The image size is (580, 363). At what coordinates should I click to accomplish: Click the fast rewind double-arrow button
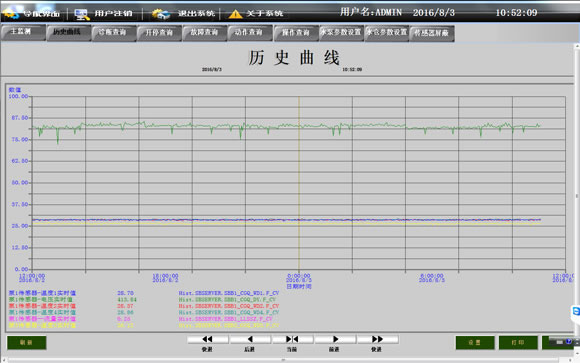[x=208, y=339]
